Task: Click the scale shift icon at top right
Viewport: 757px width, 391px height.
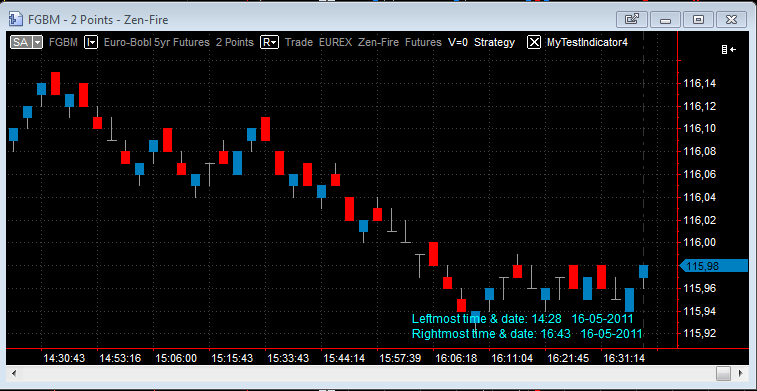Action: pos(729,49)
